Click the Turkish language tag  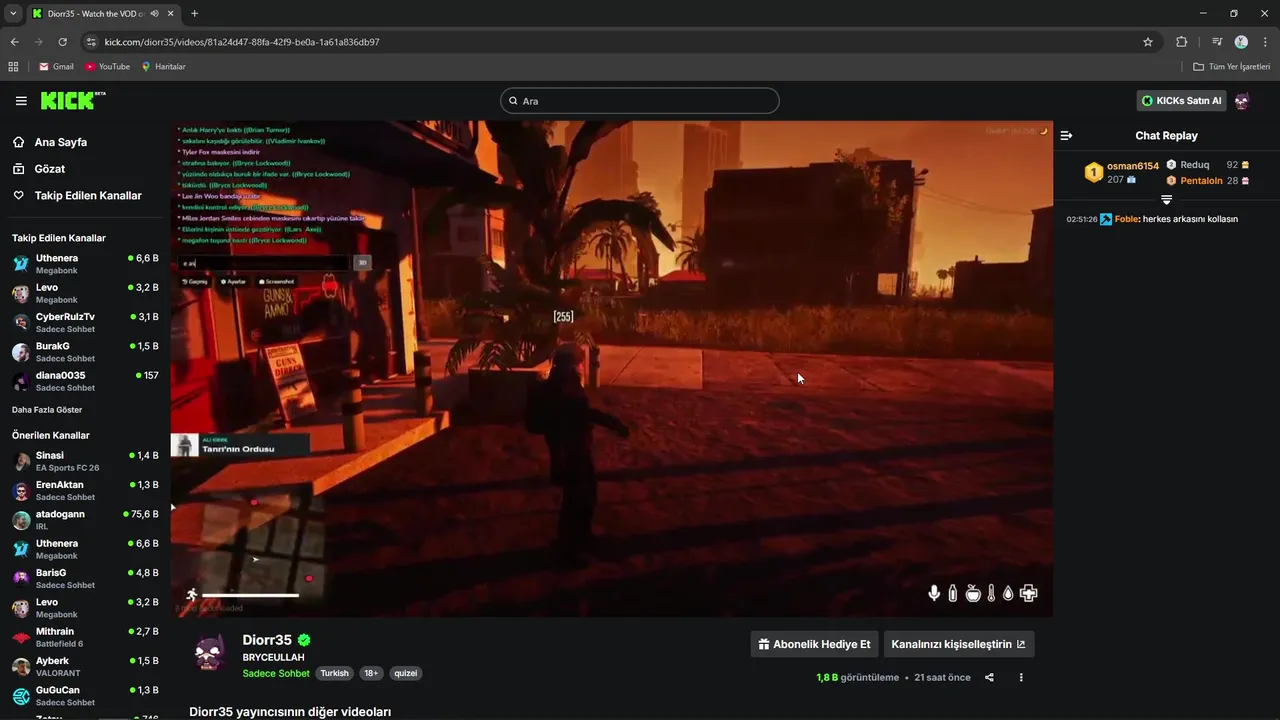tap(334, 673)
